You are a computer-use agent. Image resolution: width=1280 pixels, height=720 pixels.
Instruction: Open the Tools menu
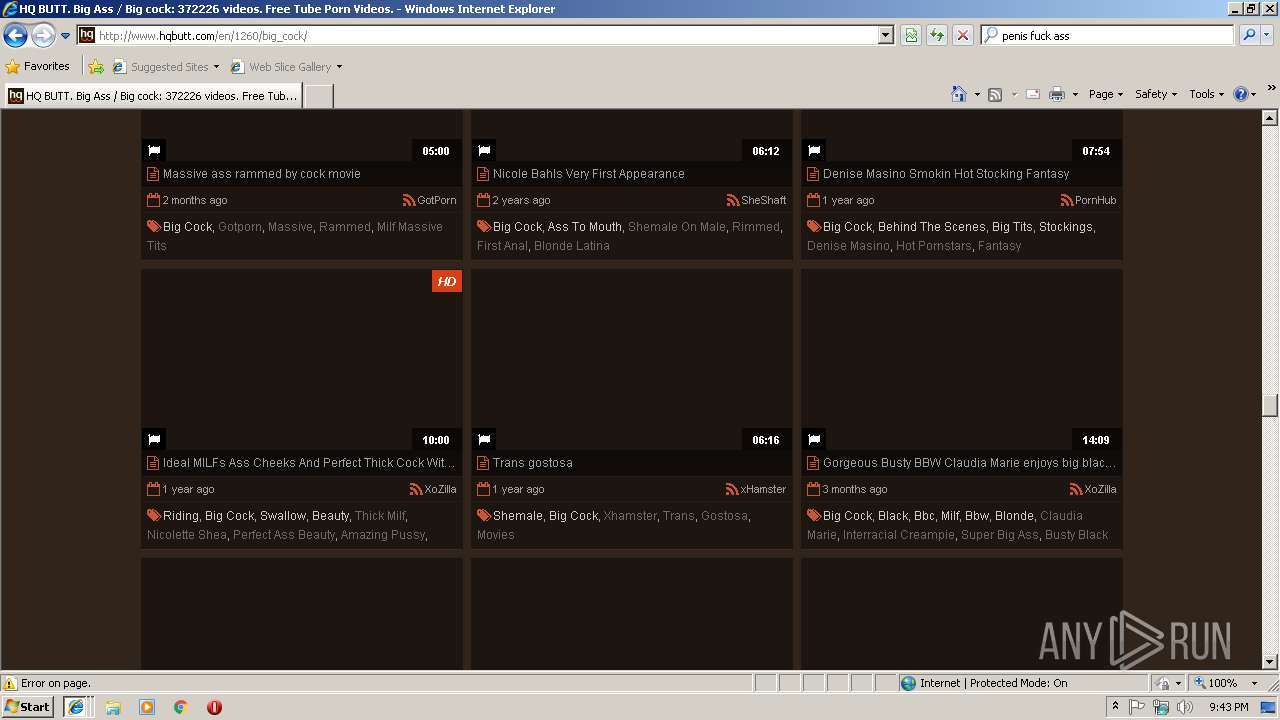click(1206, 94)
